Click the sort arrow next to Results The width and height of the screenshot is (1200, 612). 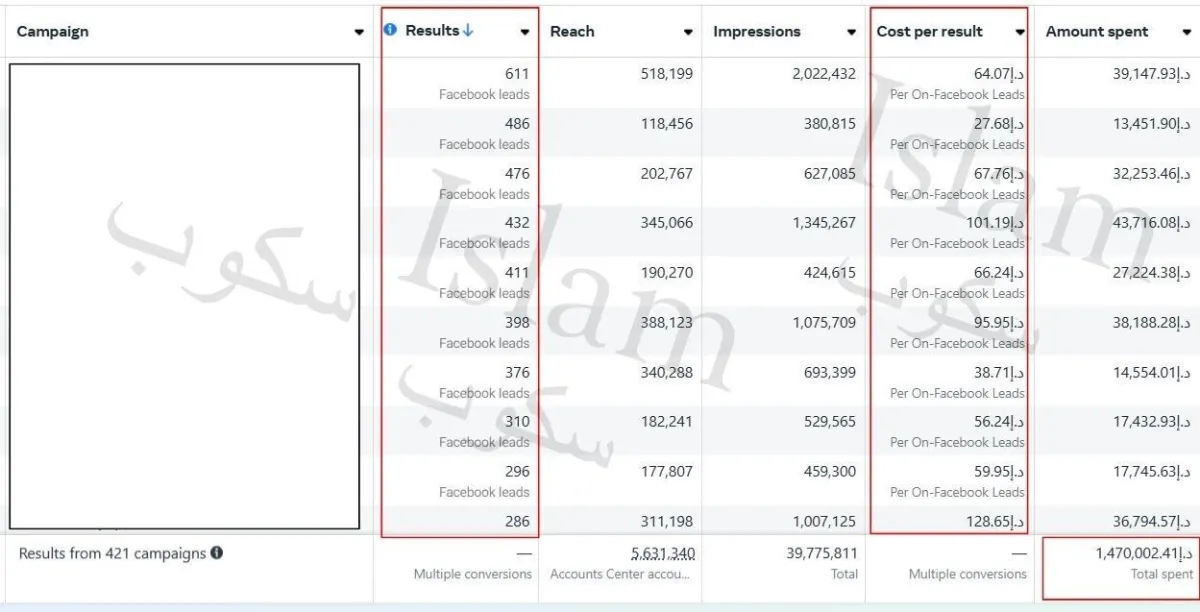pyautogui.click(x=468, y=31)
